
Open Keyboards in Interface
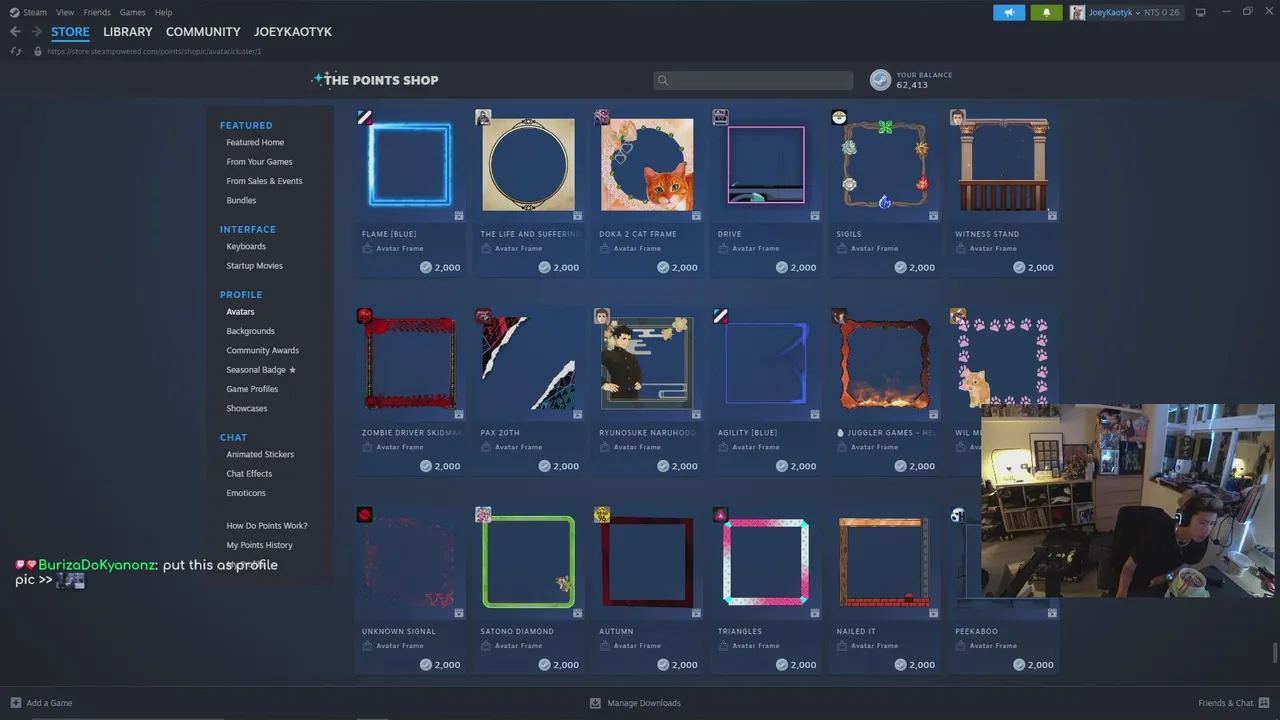[246, 246]
